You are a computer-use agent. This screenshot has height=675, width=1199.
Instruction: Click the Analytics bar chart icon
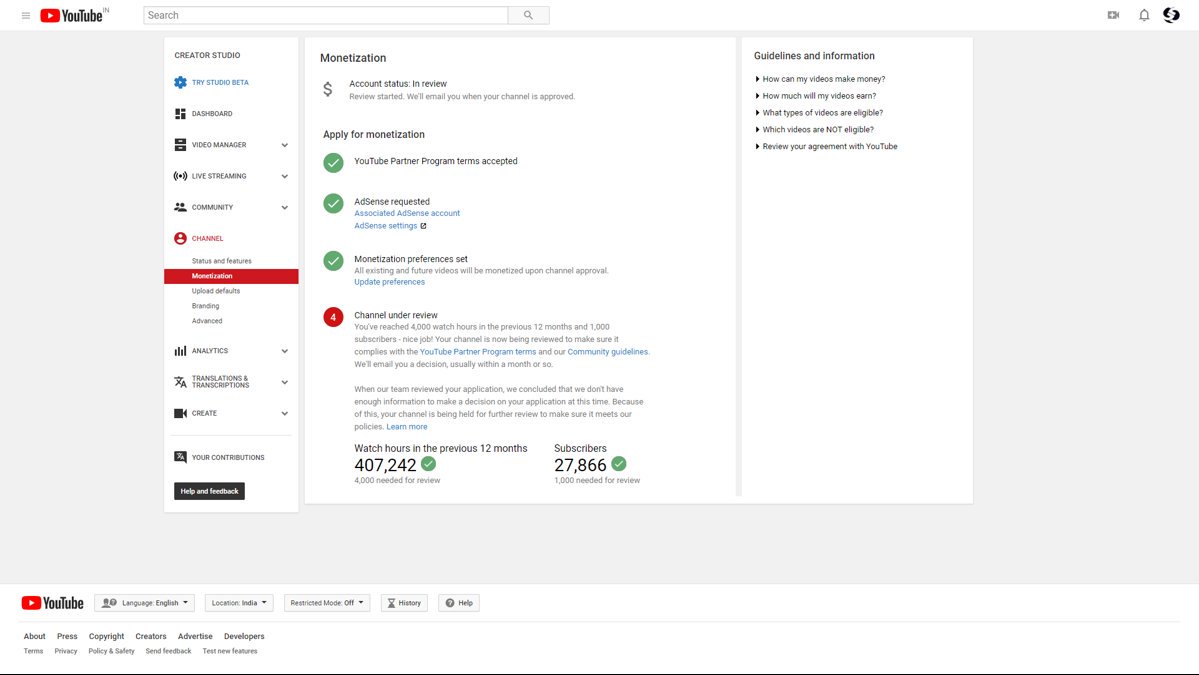(x=180, y=351)
